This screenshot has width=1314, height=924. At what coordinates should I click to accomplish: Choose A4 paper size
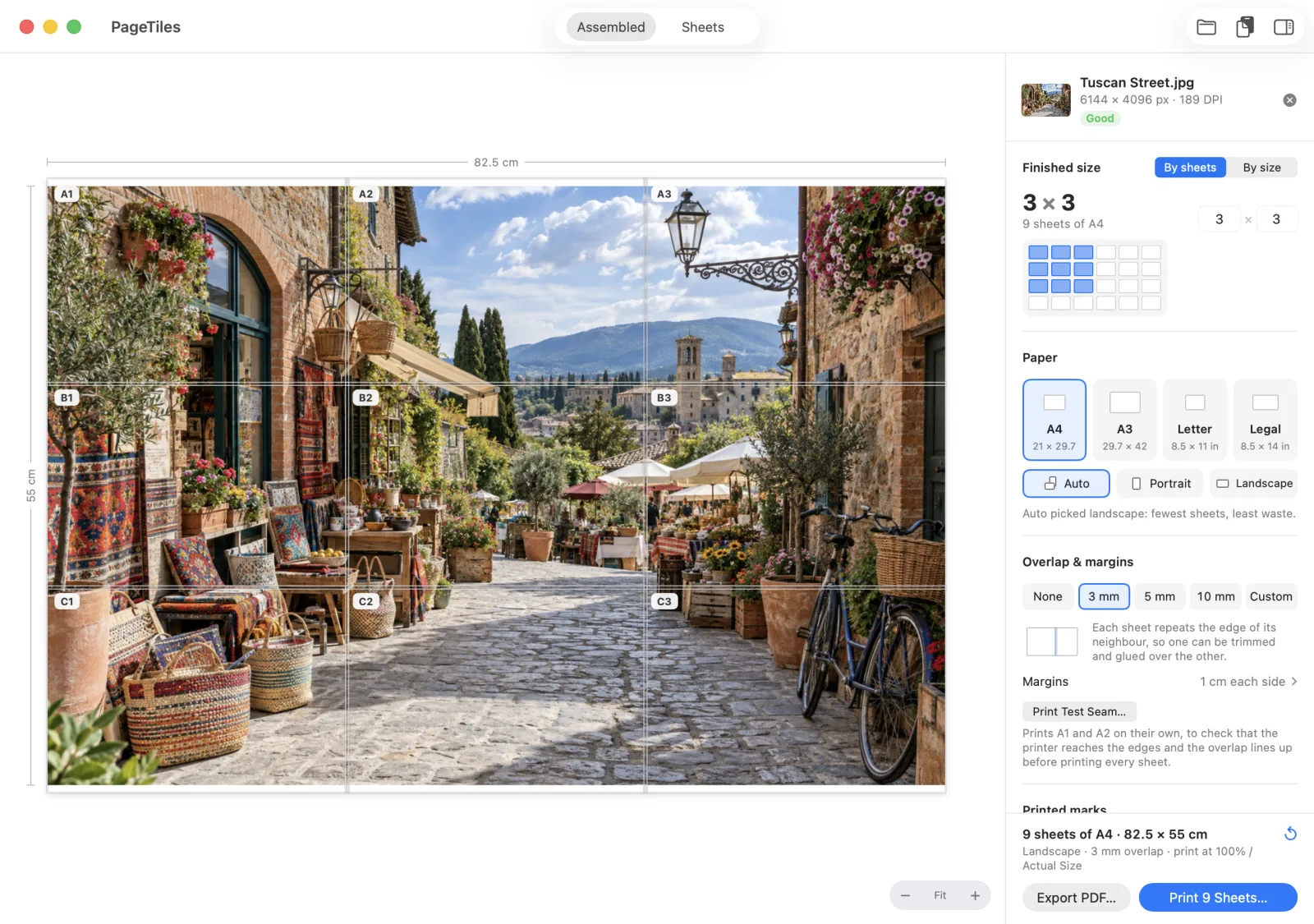(x=1054, y=420)
